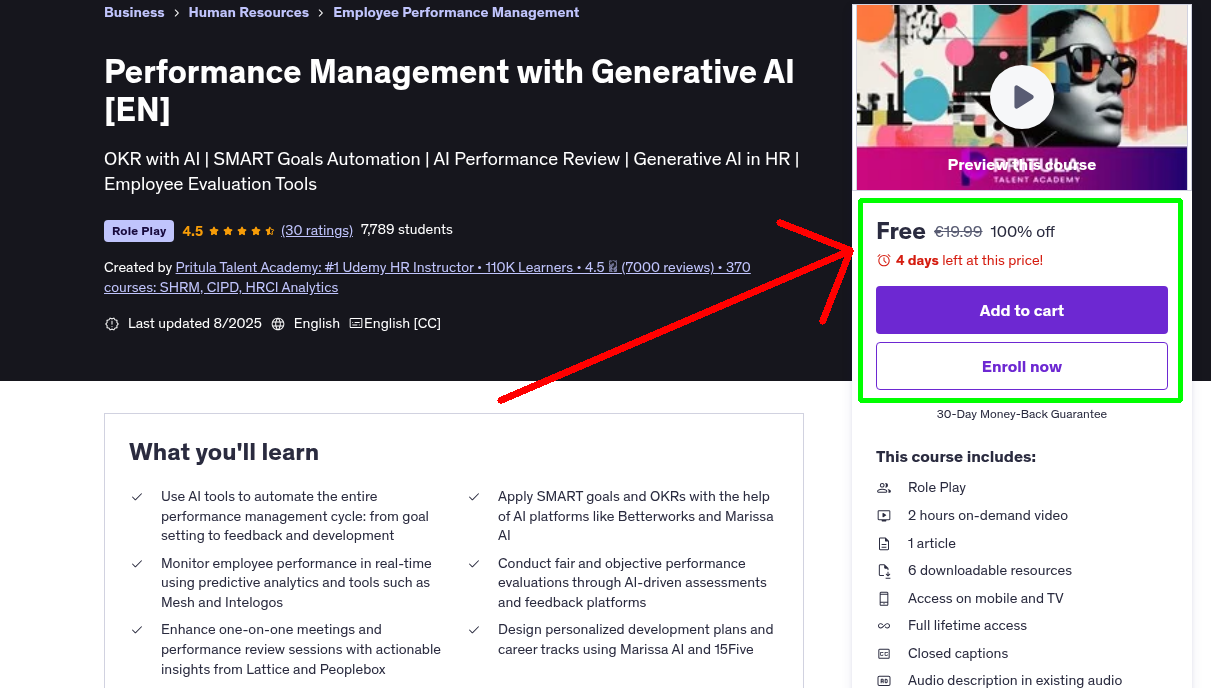This screenshot has height=688, width=1211.
Task: Click checkmark beside 'Conduct fair and objective'
Action: click(474, 564)
